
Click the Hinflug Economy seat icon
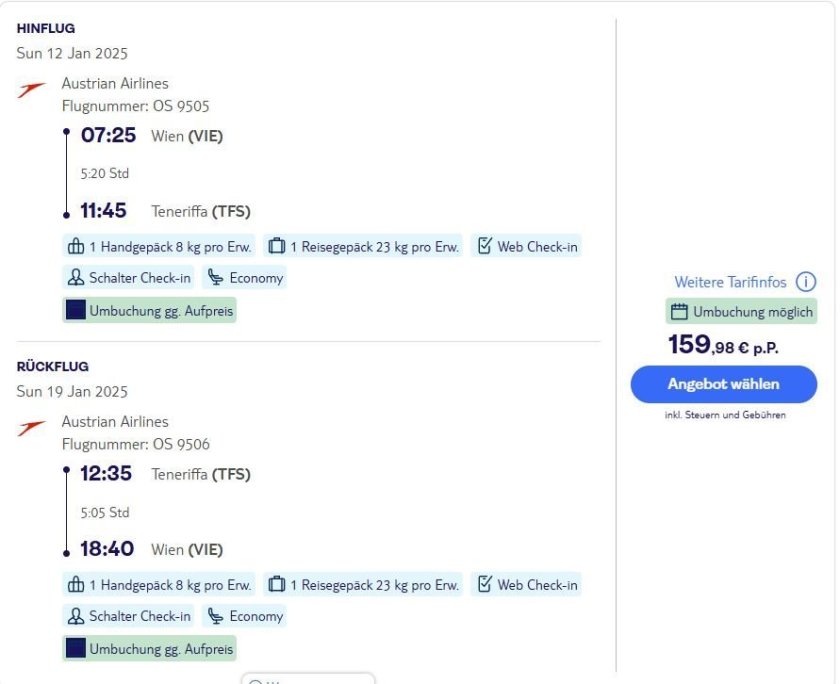pos(216,278)
